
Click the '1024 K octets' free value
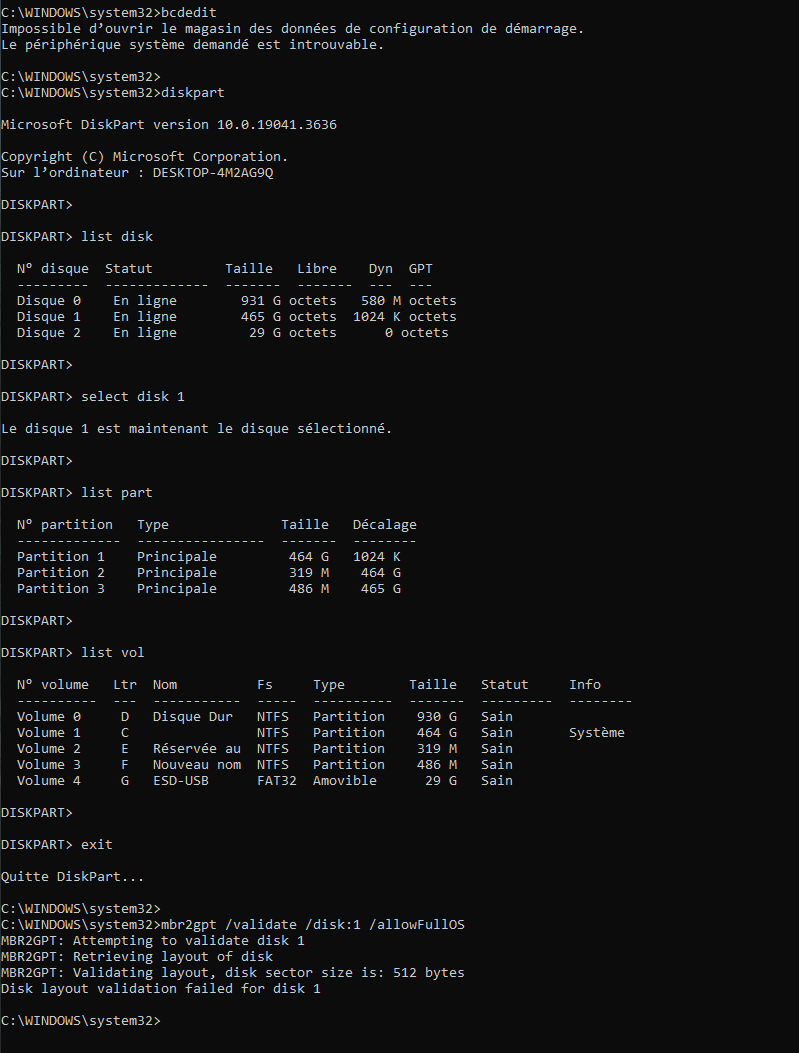coord(404,317)
